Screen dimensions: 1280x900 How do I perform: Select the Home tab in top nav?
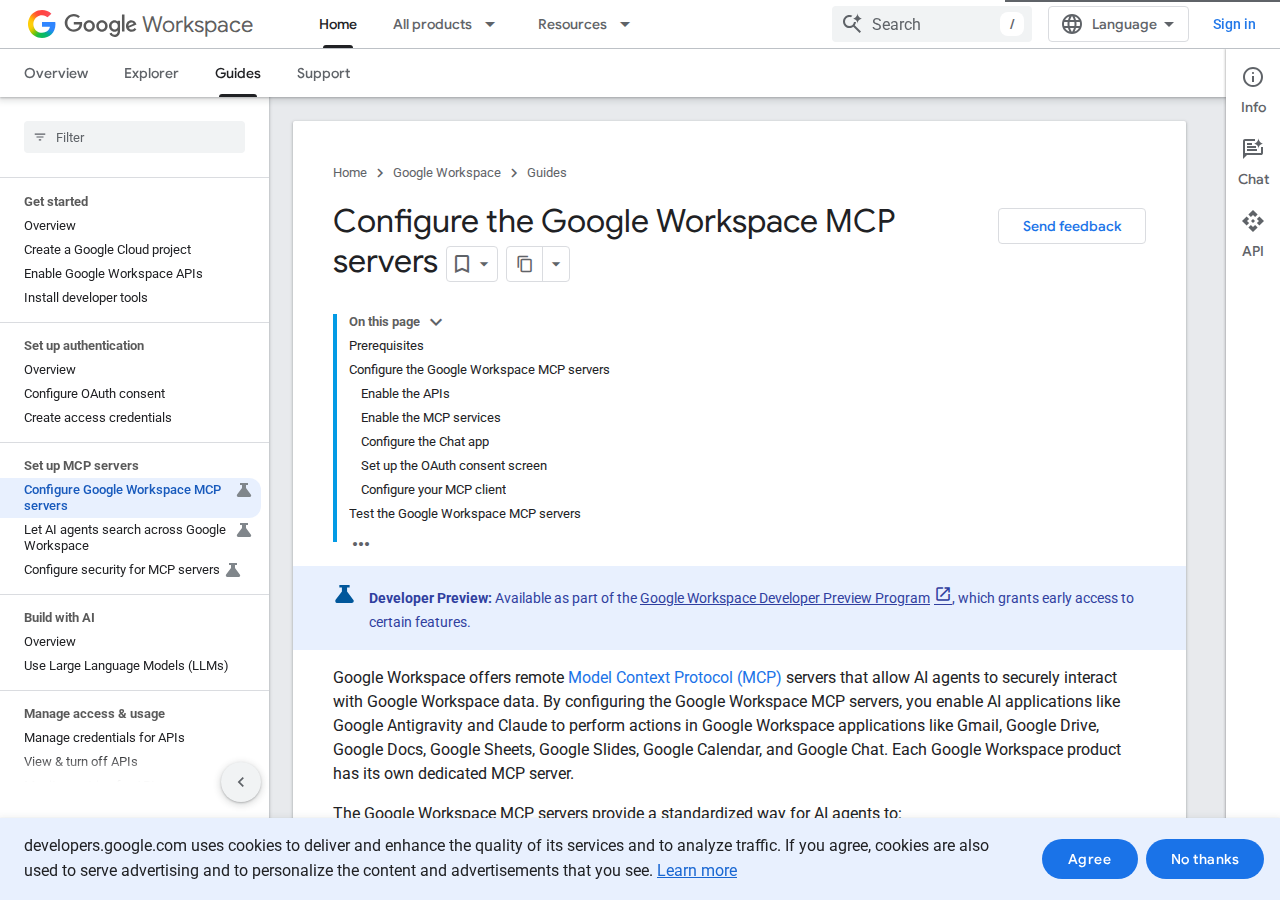point(338,24)
